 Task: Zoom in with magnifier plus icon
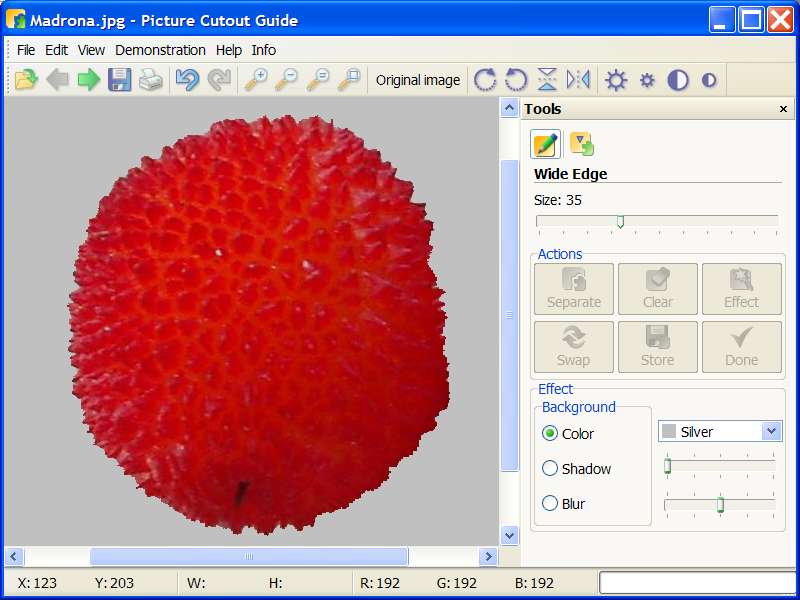coord(256,80)
